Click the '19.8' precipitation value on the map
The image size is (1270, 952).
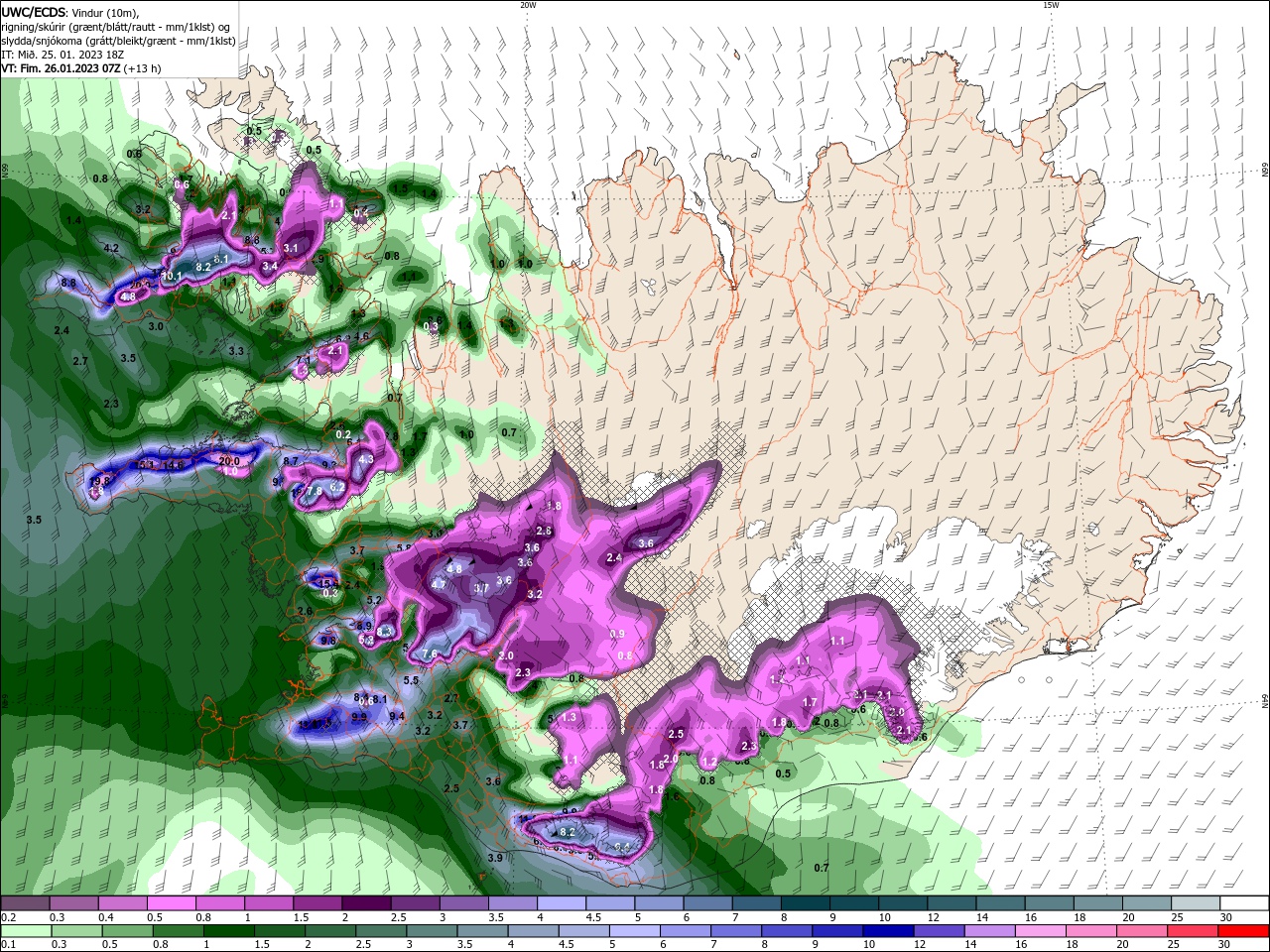tap(100, 481)
